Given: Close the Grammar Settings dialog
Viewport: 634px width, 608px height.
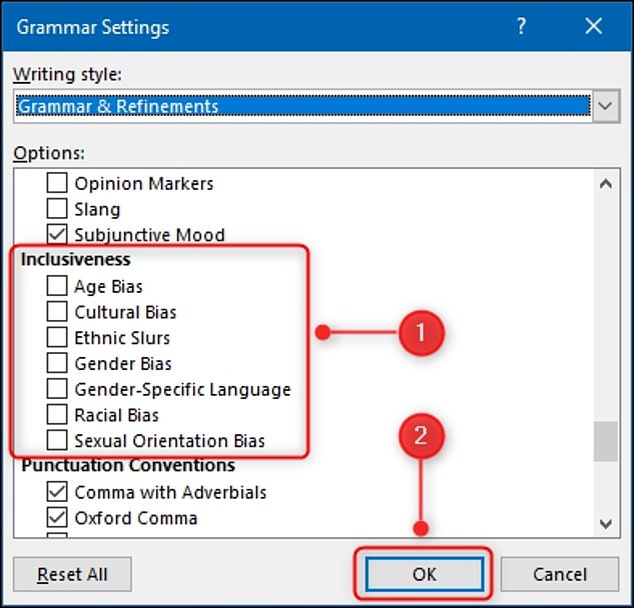Looking at the screenshot, I should click(593, 27).
